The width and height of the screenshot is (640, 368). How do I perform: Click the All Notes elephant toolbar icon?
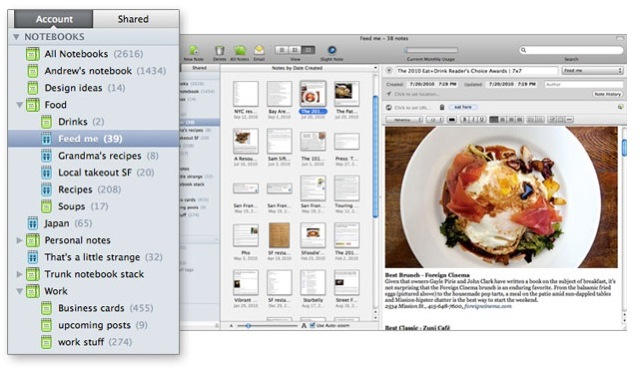240,51
